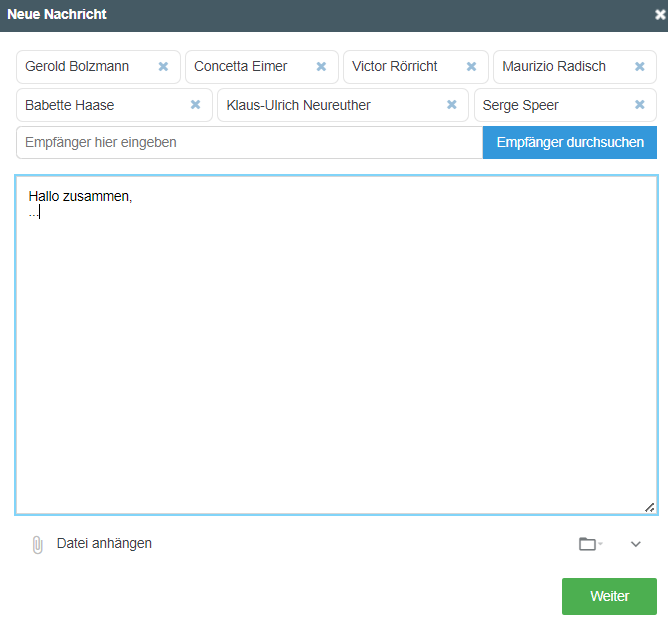Remove recipient Serge Speer
Screen dimensions: 668x628
coord(639,105)
